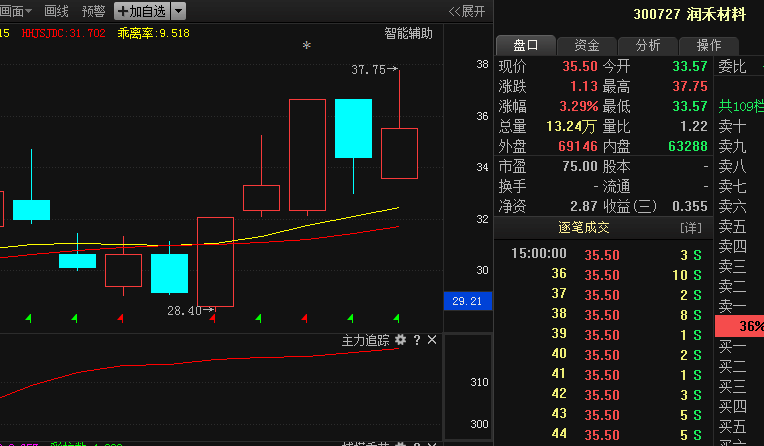Open the 预警 alert menu
The image size is (764, 446).
point(94,11)
